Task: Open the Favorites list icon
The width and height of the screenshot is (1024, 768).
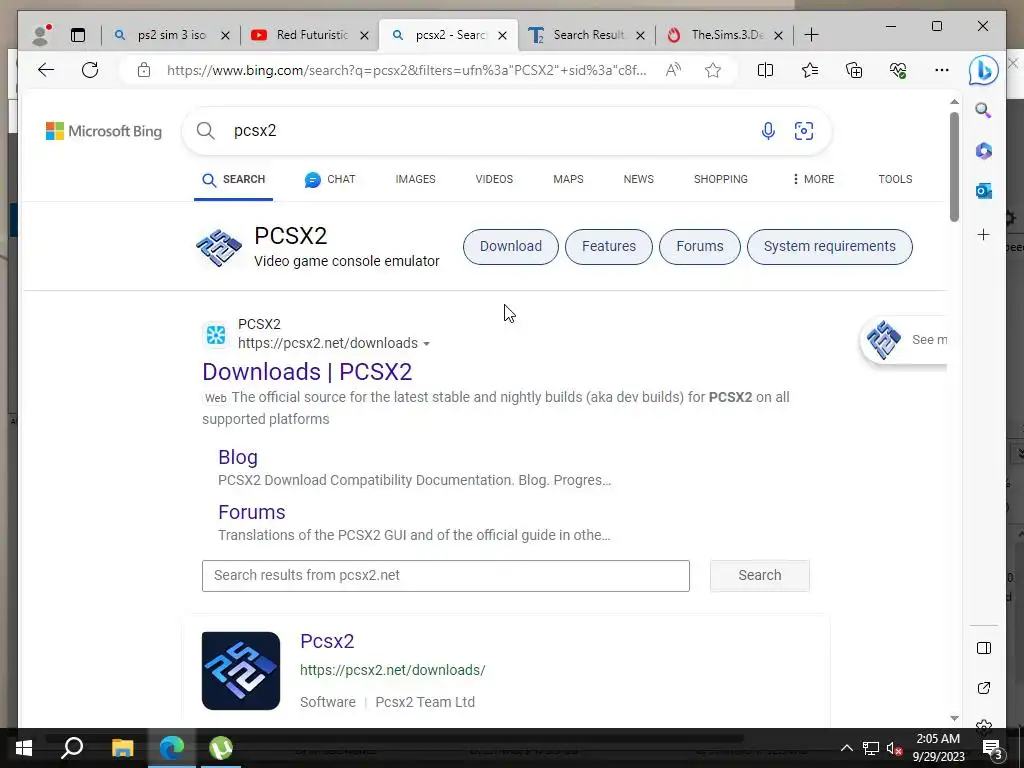Action: [x=810, y=70]
